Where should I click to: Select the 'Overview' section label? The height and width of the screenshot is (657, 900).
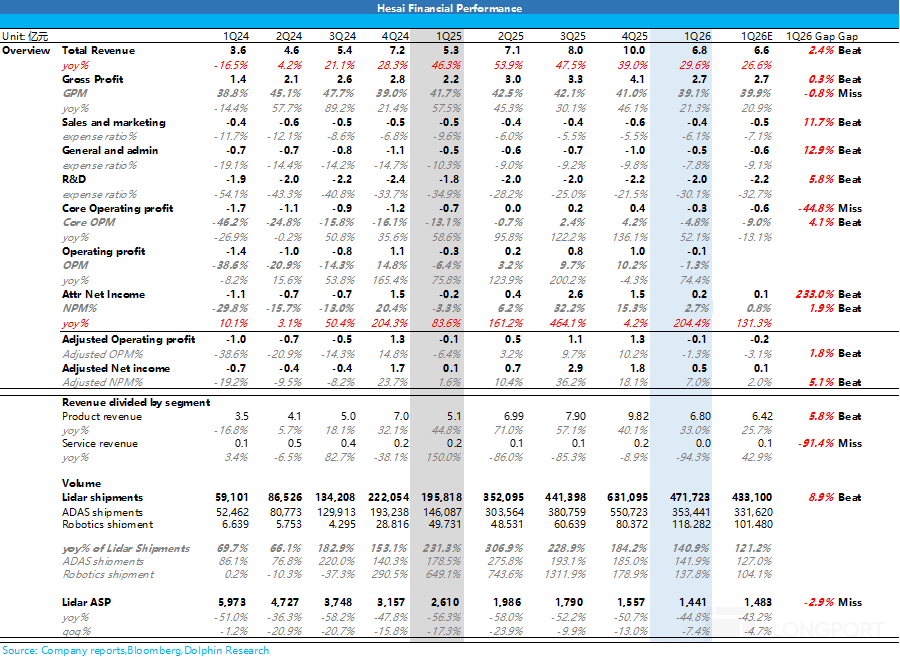coord(26,50)
